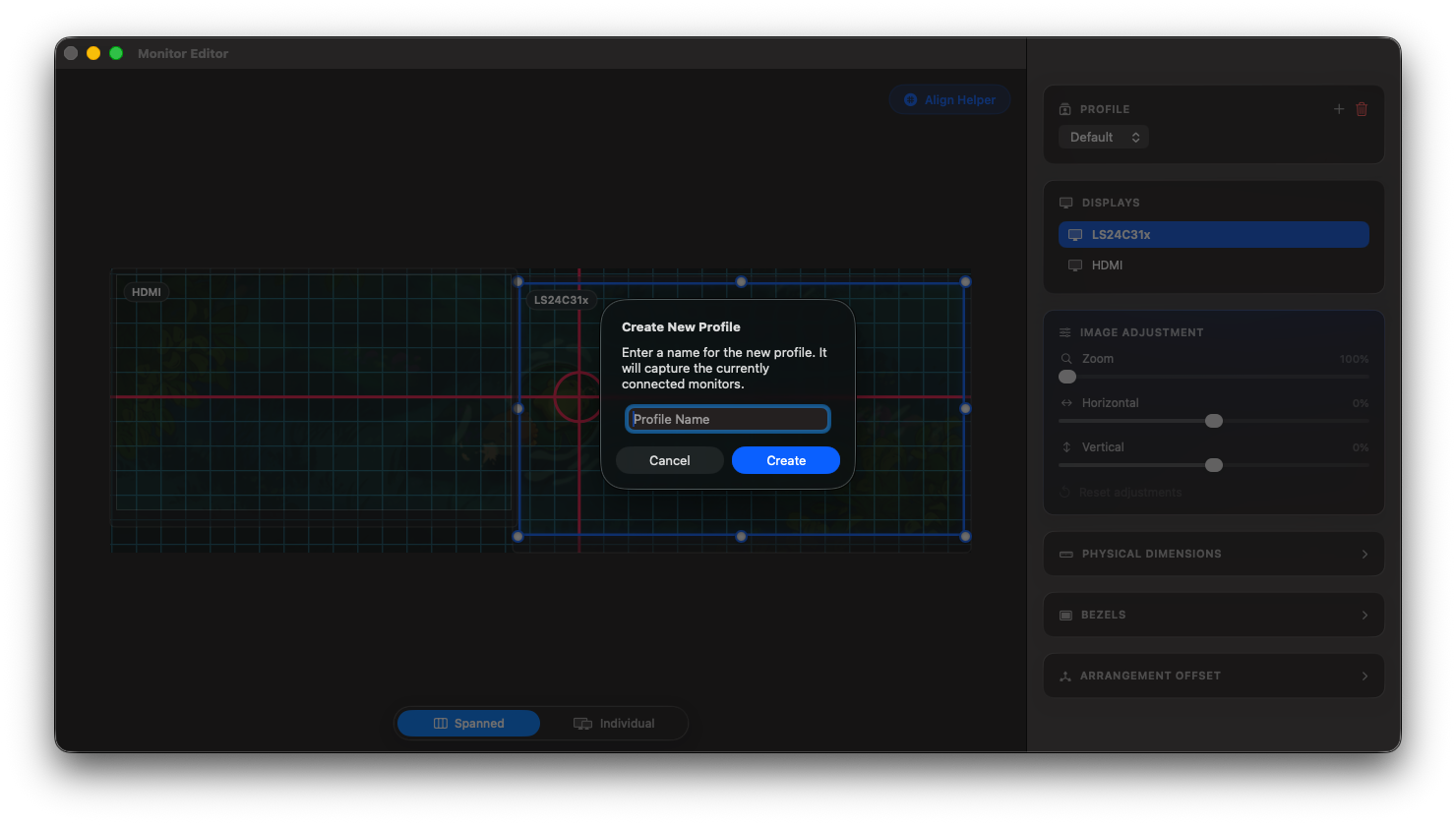Open the Default profile dropdown
This screenshot has height=825, width=1456.
tap(1103, 138)
